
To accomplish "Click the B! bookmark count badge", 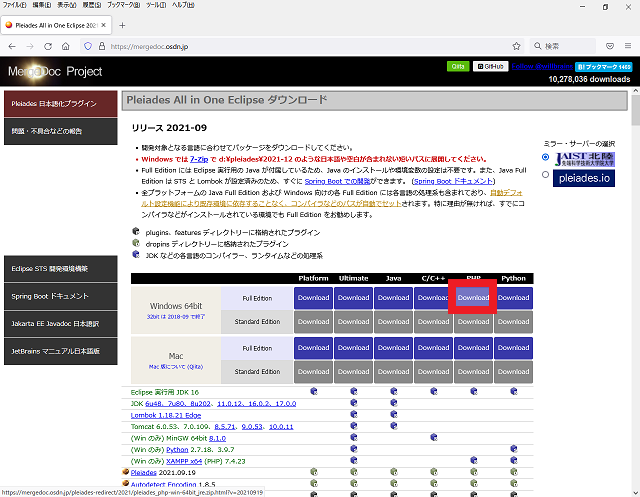I will (x=604, y=67).
